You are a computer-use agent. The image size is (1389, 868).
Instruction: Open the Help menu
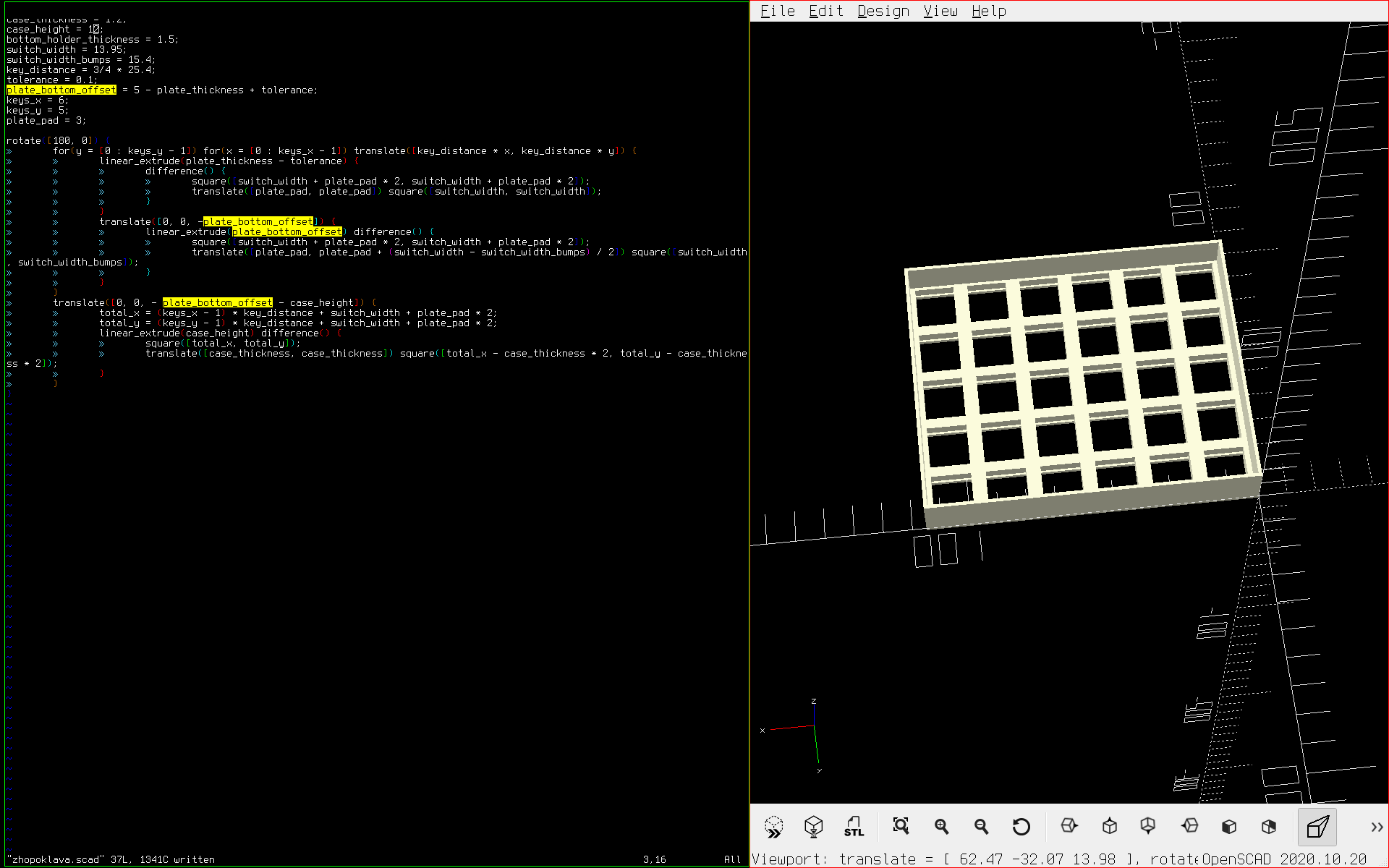pyautogui.click(x=988, y=11)
